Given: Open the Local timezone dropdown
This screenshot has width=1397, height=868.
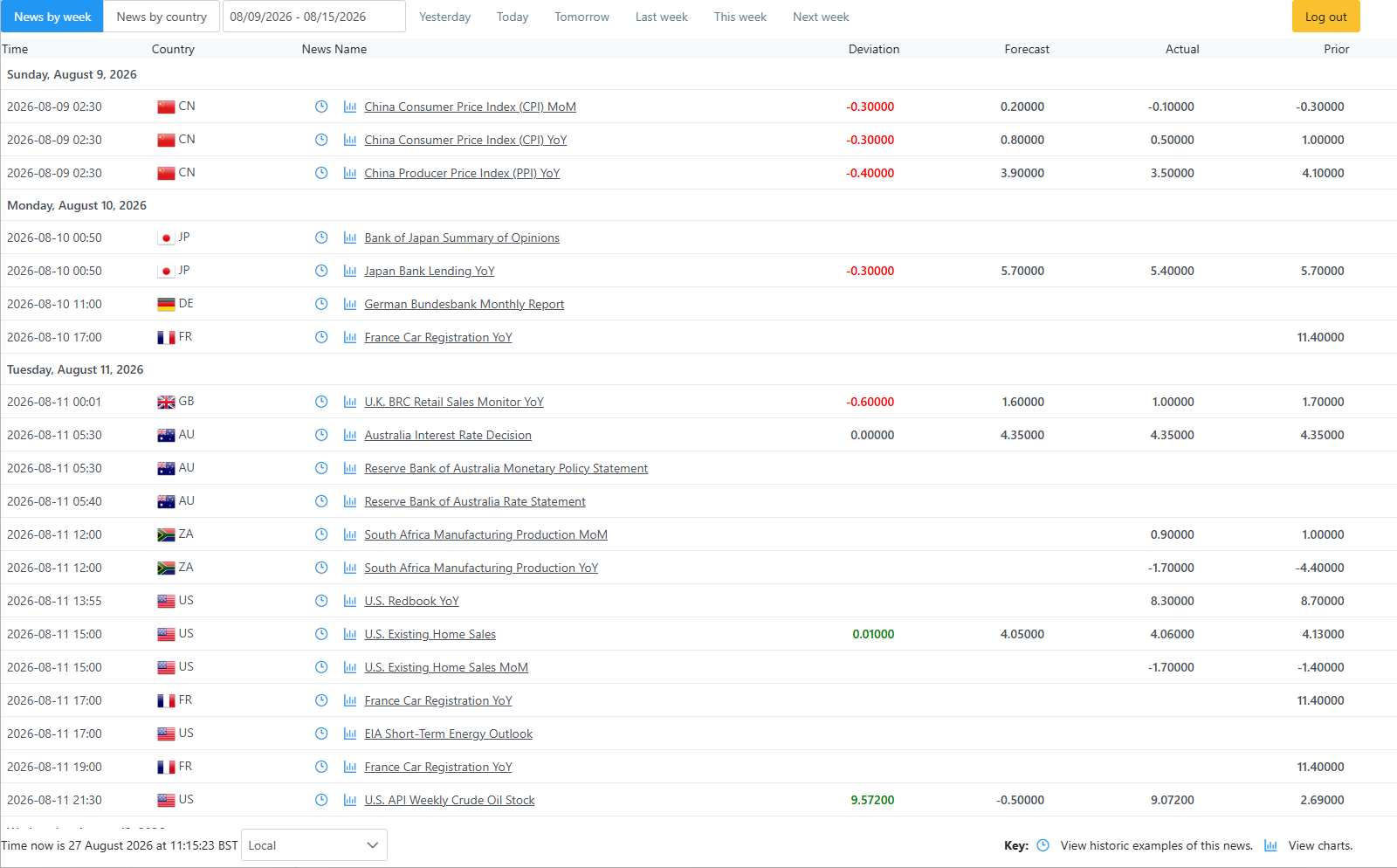Looking at the screenshot, I should click(314, 845).
